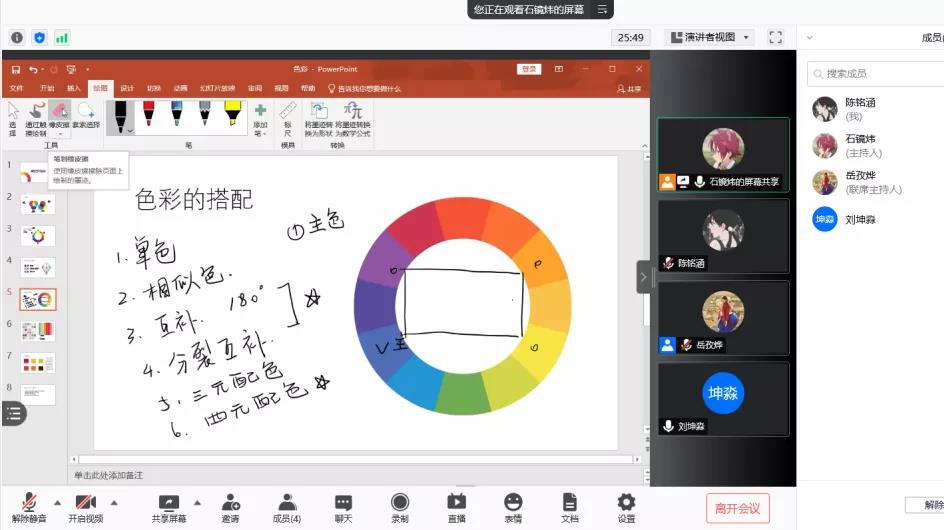Open the 表情 emoji reactions icon
The height and width of the screenshot is (530, 944).
513,507
